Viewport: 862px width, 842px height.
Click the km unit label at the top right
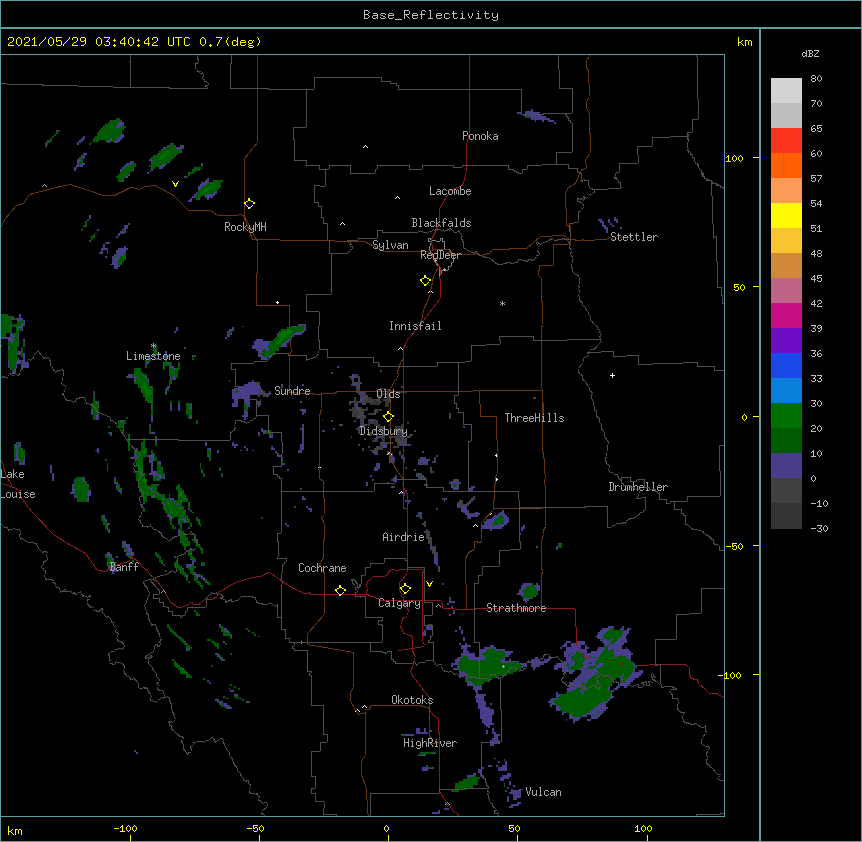745,42
